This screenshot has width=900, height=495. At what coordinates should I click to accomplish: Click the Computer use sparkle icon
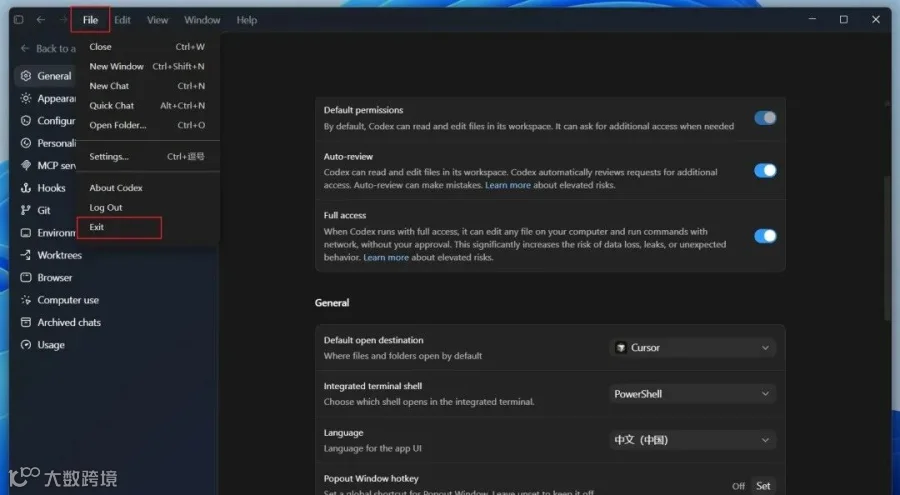(x=26, y=300)
